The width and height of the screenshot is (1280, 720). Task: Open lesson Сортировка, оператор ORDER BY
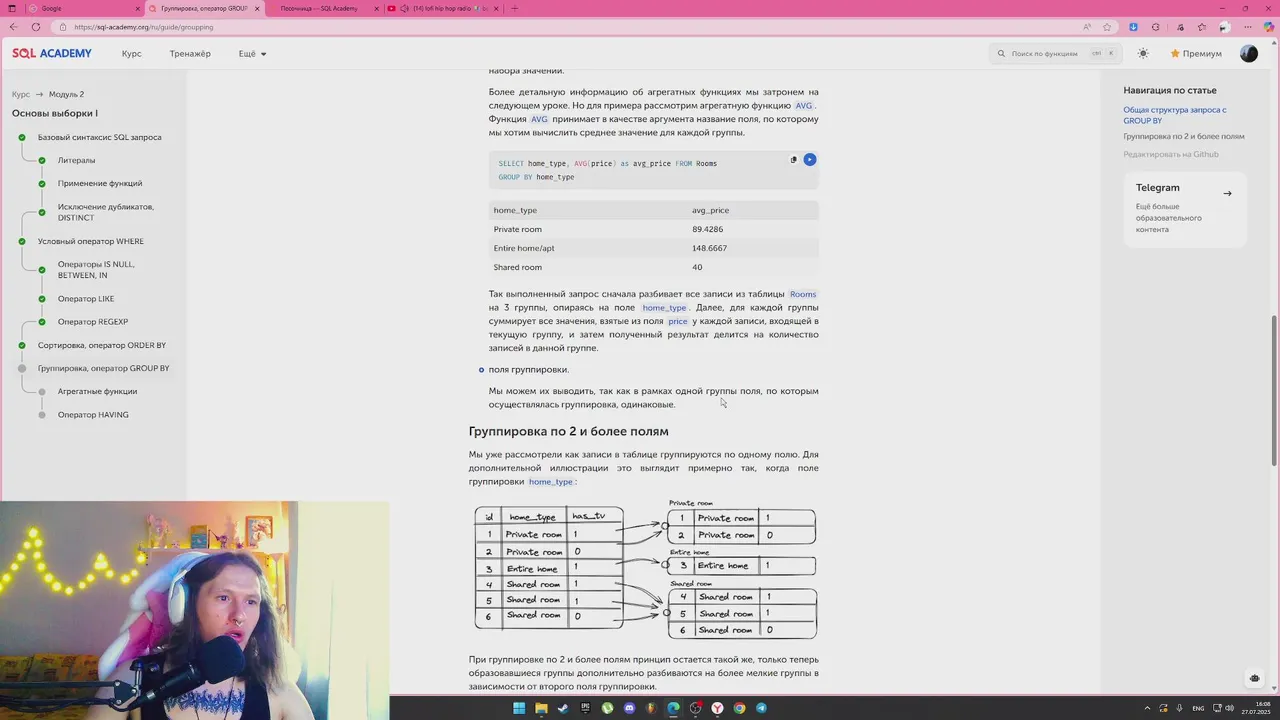pos(102,345)
